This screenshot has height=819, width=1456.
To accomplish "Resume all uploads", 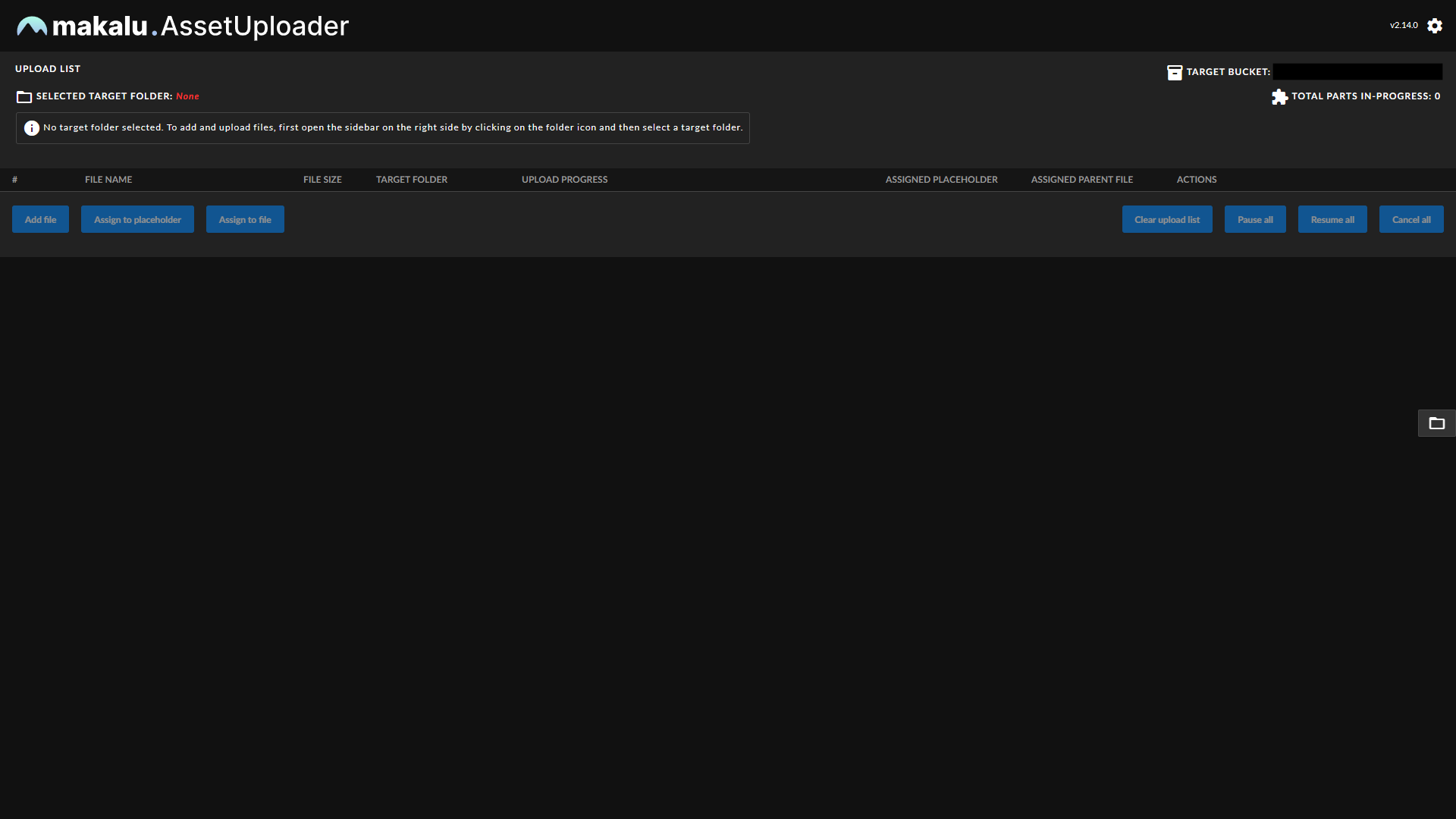I will (1332, 219).
